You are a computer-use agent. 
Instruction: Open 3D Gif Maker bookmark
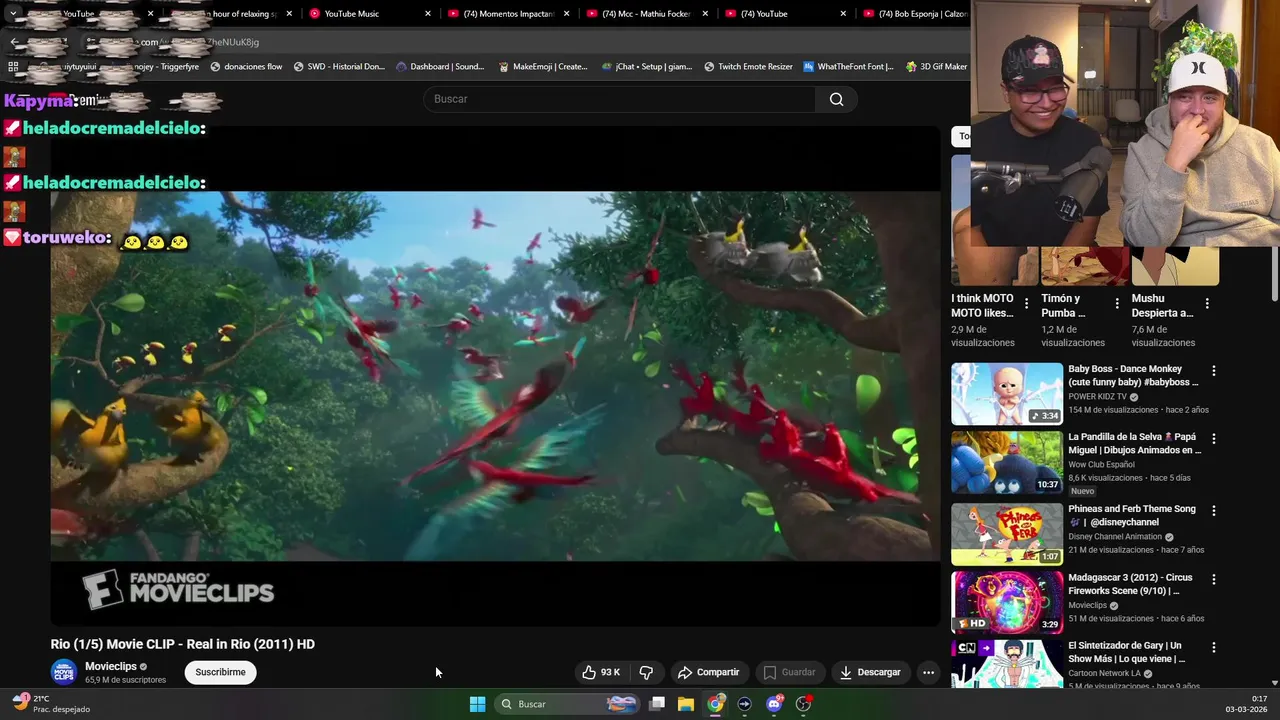936,67
